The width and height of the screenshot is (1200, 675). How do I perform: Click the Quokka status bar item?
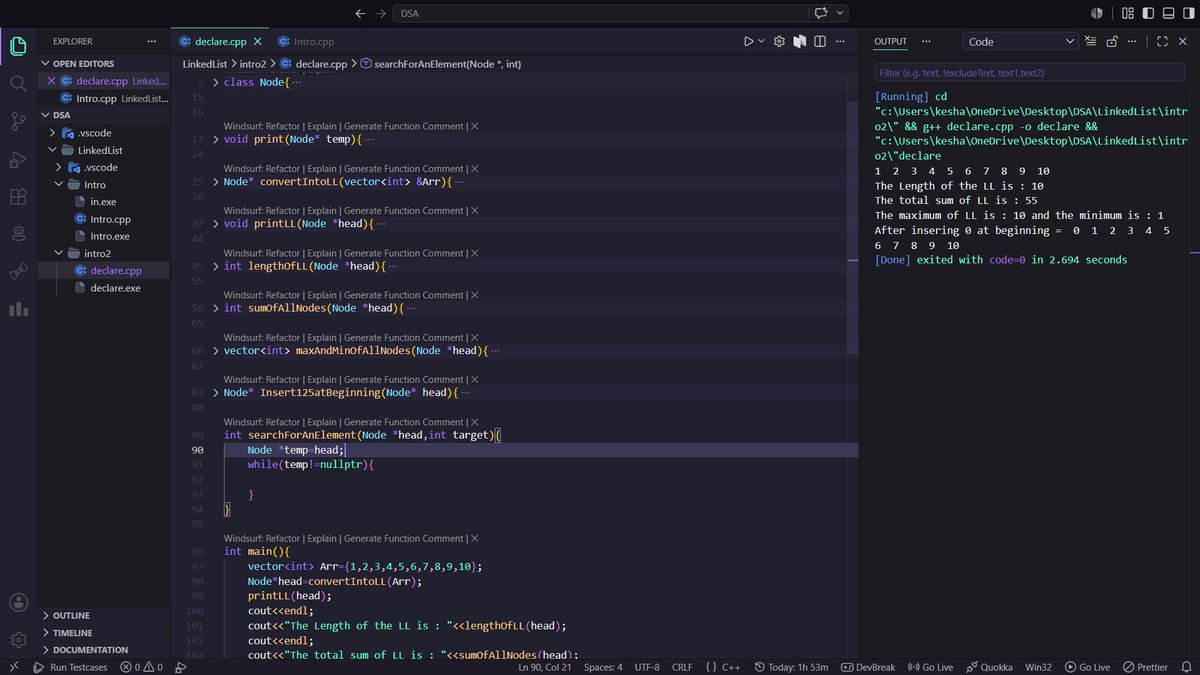989,667
